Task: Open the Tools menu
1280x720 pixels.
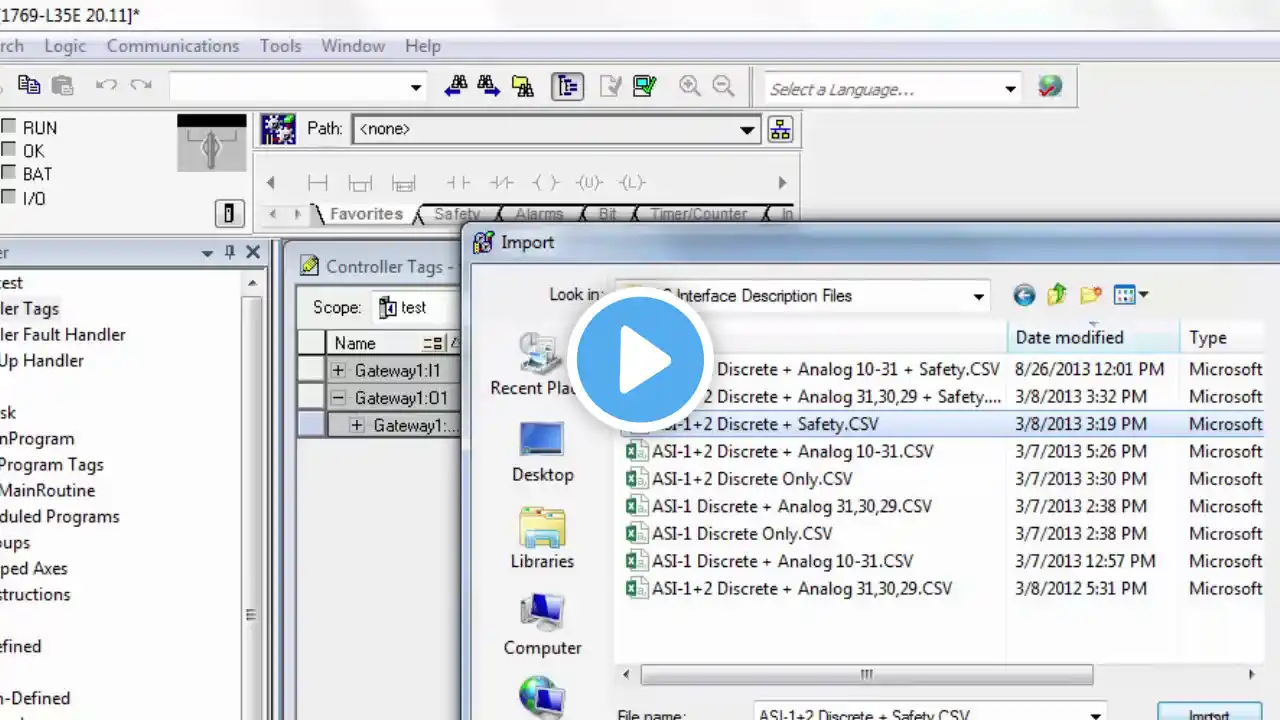Action: 280,46
